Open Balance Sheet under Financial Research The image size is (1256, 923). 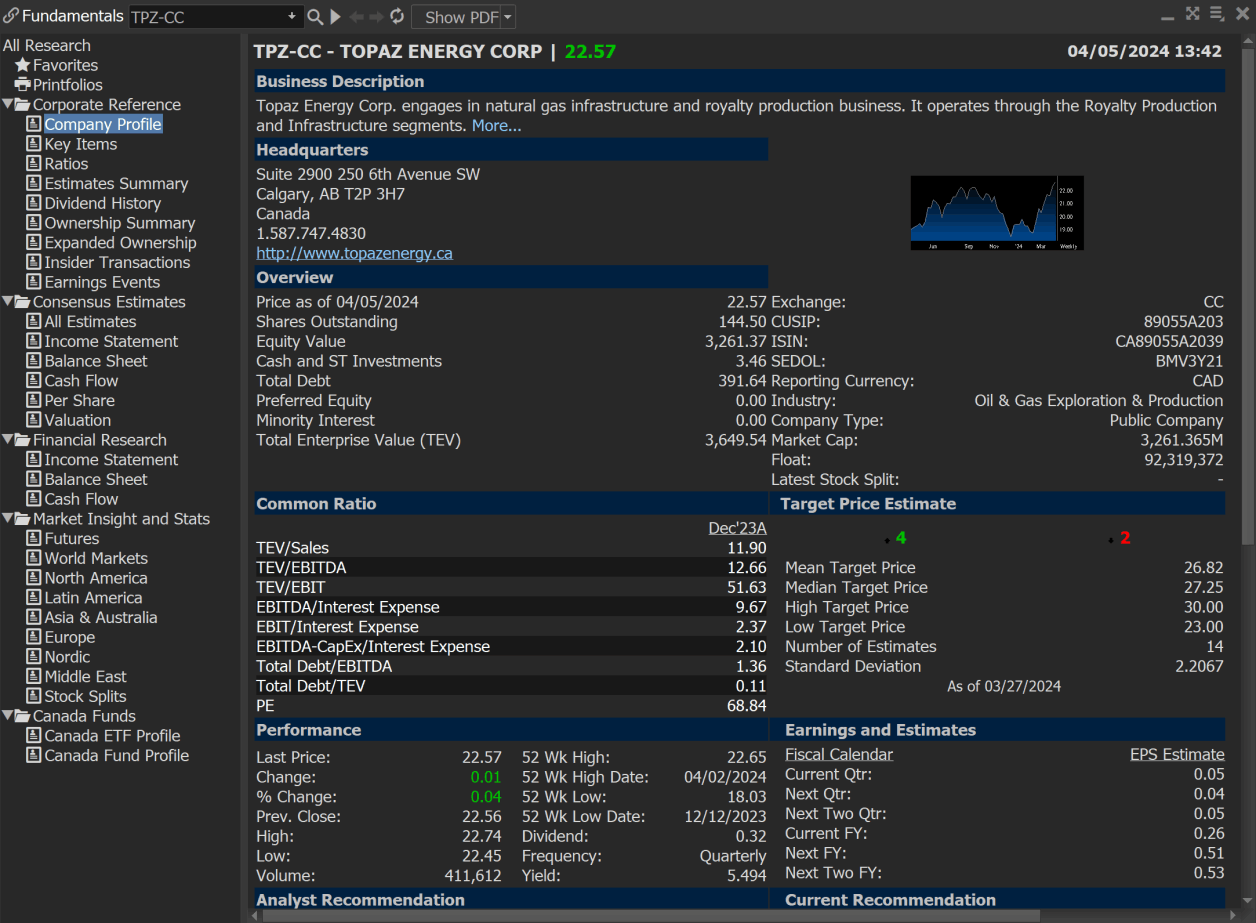click(96, 479)
